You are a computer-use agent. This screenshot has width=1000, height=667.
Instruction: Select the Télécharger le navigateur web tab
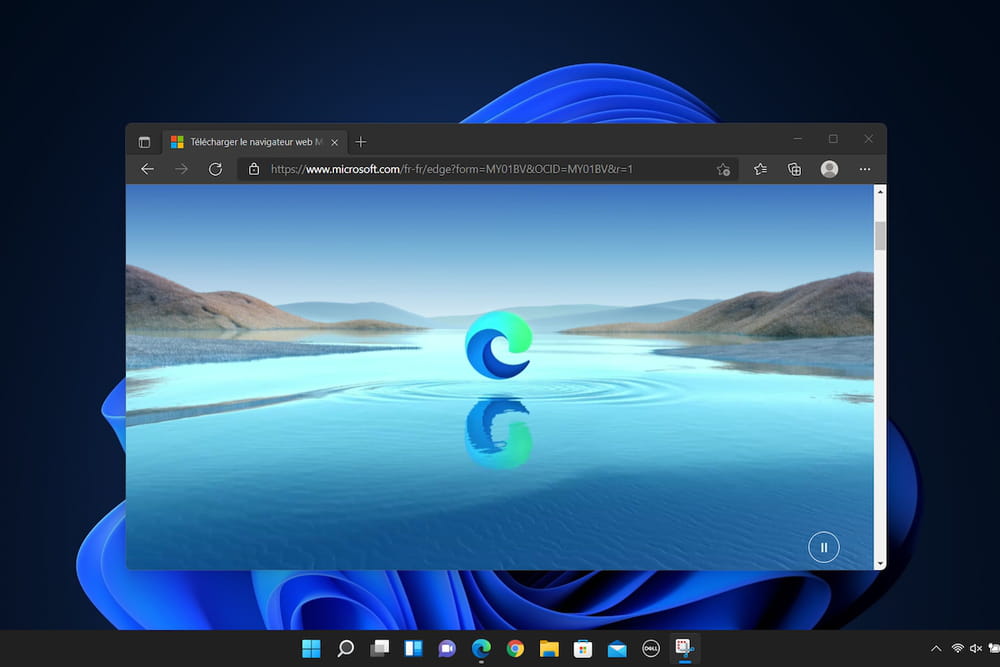pos(254,142)
